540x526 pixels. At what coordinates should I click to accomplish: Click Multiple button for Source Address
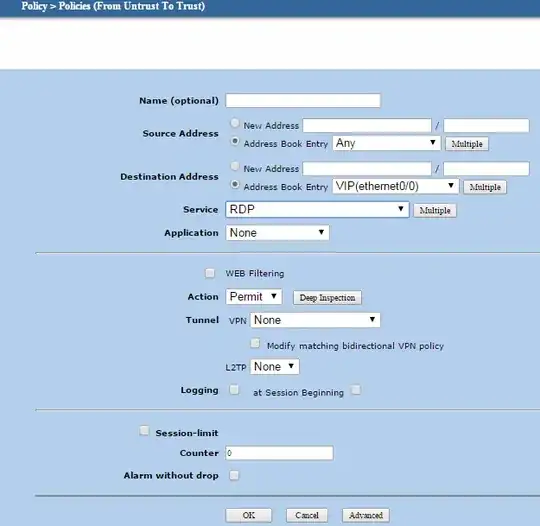tap(467, 144)
